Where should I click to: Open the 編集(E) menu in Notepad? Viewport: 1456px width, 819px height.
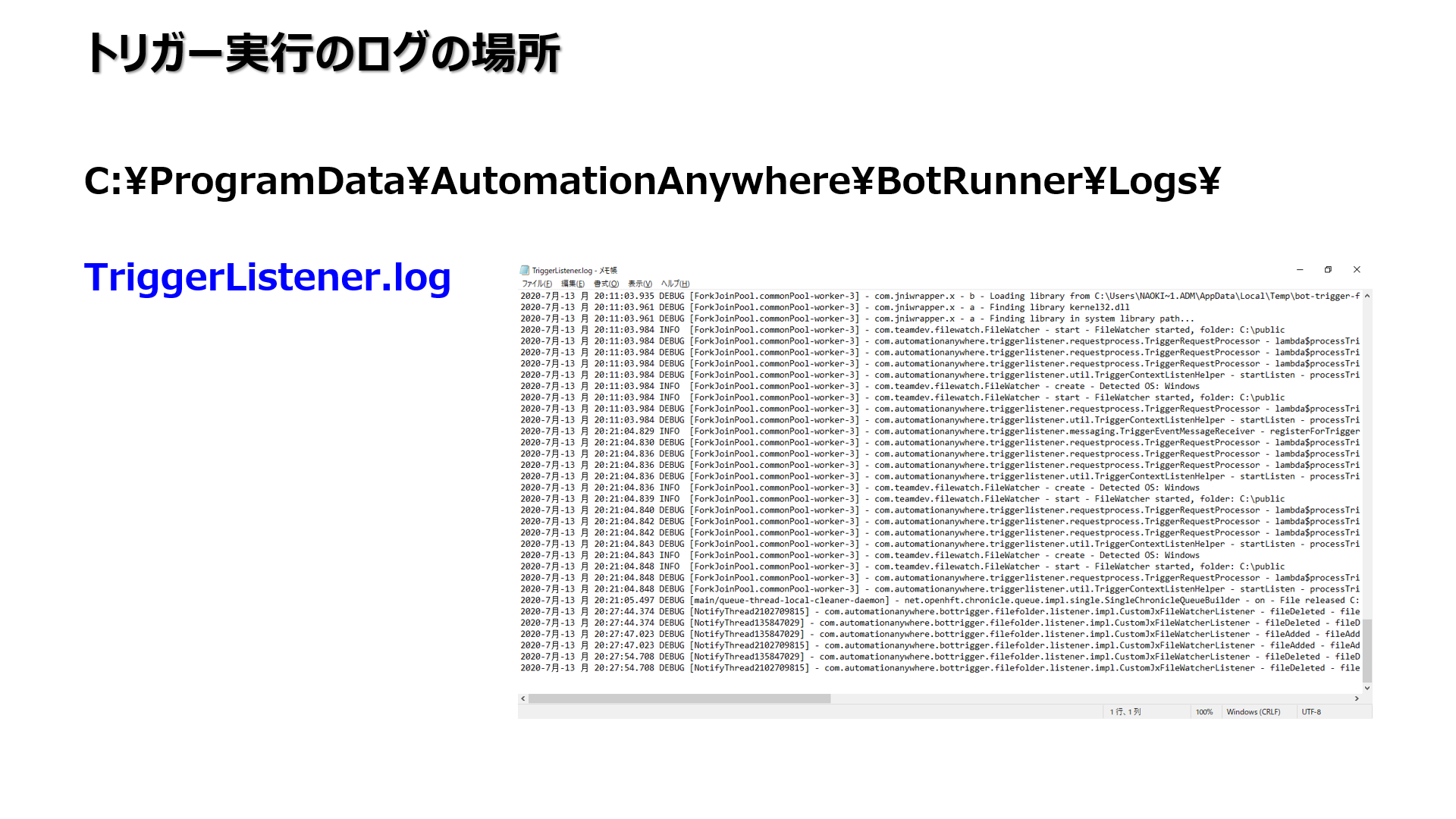(573, 284)
